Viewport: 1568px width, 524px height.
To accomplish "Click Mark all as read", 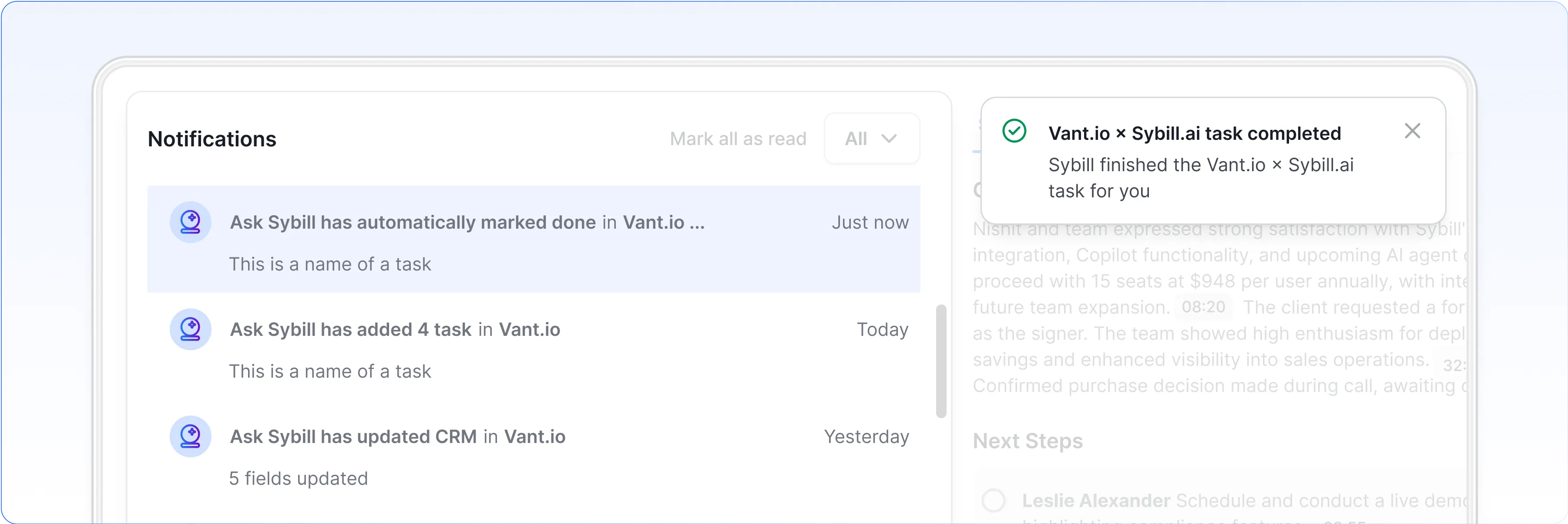I will point(738,139).
